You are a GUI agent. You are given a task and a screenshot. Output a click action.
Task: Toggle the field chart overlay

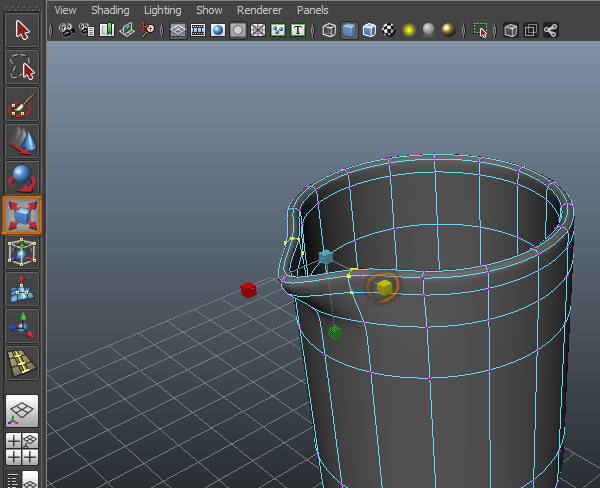pyautogui.click(x=258, y=30)
